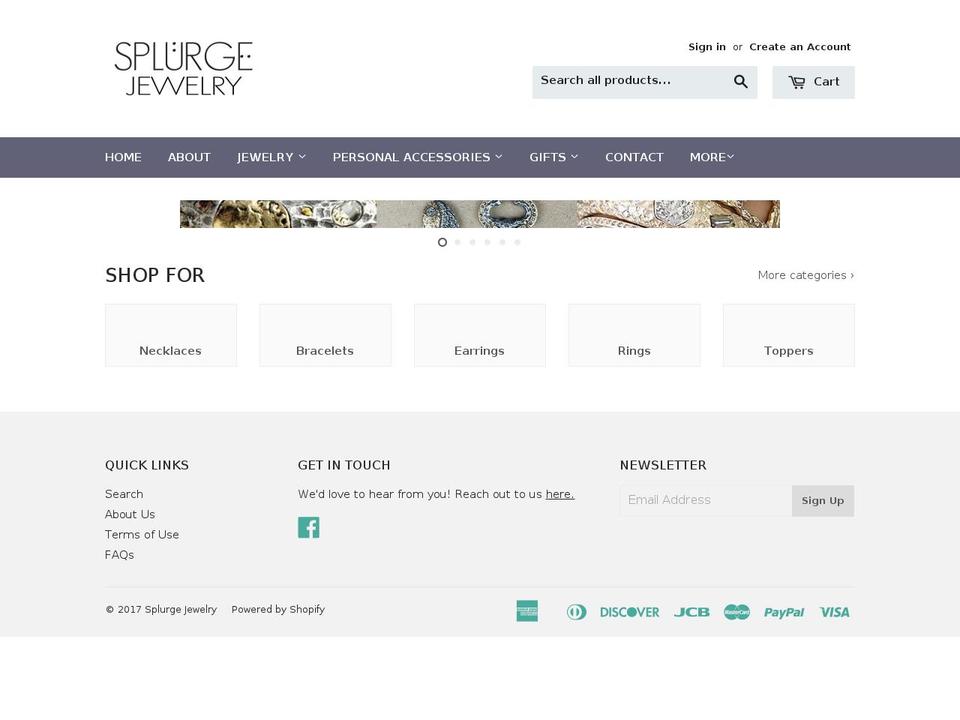The height and width of the screenshot is (720, 960).
Task: Click the Visa payment icon
Action: pyautogui.click(x=834, y=611)
